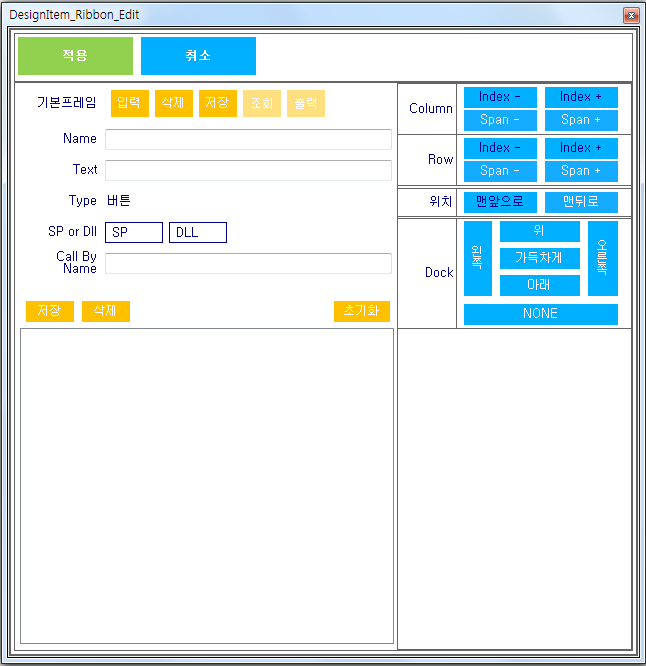Select the 입력 base frame button
Viewport: 646px width, 666px height.
coord(130,103)
